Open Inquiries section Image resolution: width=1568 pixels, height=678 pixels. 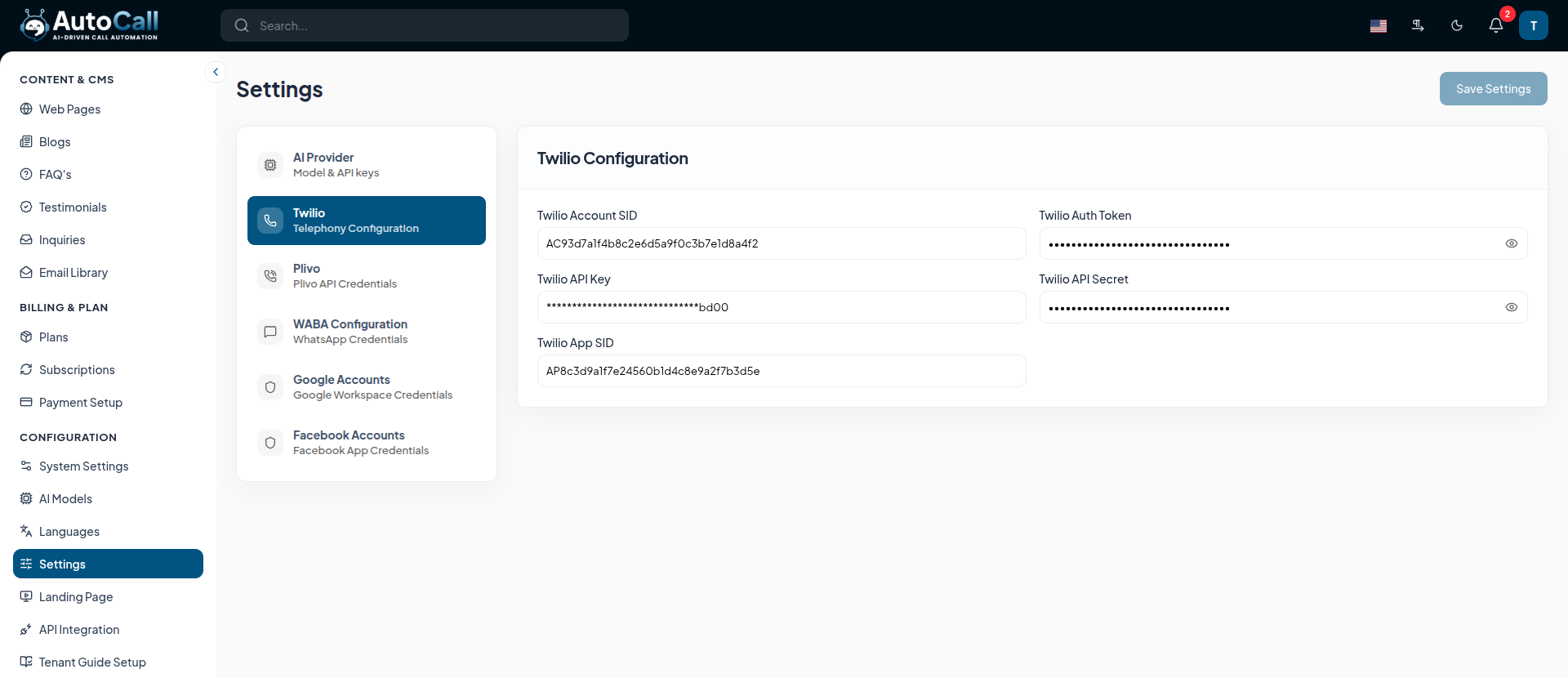pyautogui.click(x=108, y=239)
